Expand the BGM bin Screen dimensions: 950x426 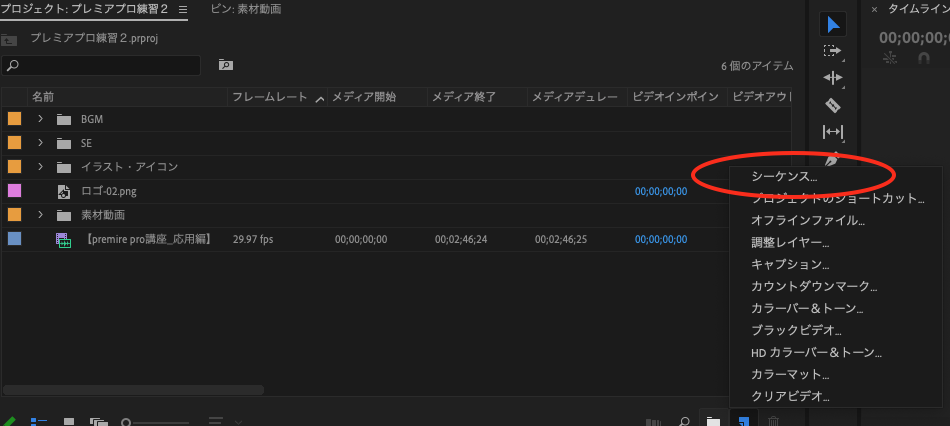point(41,119)
